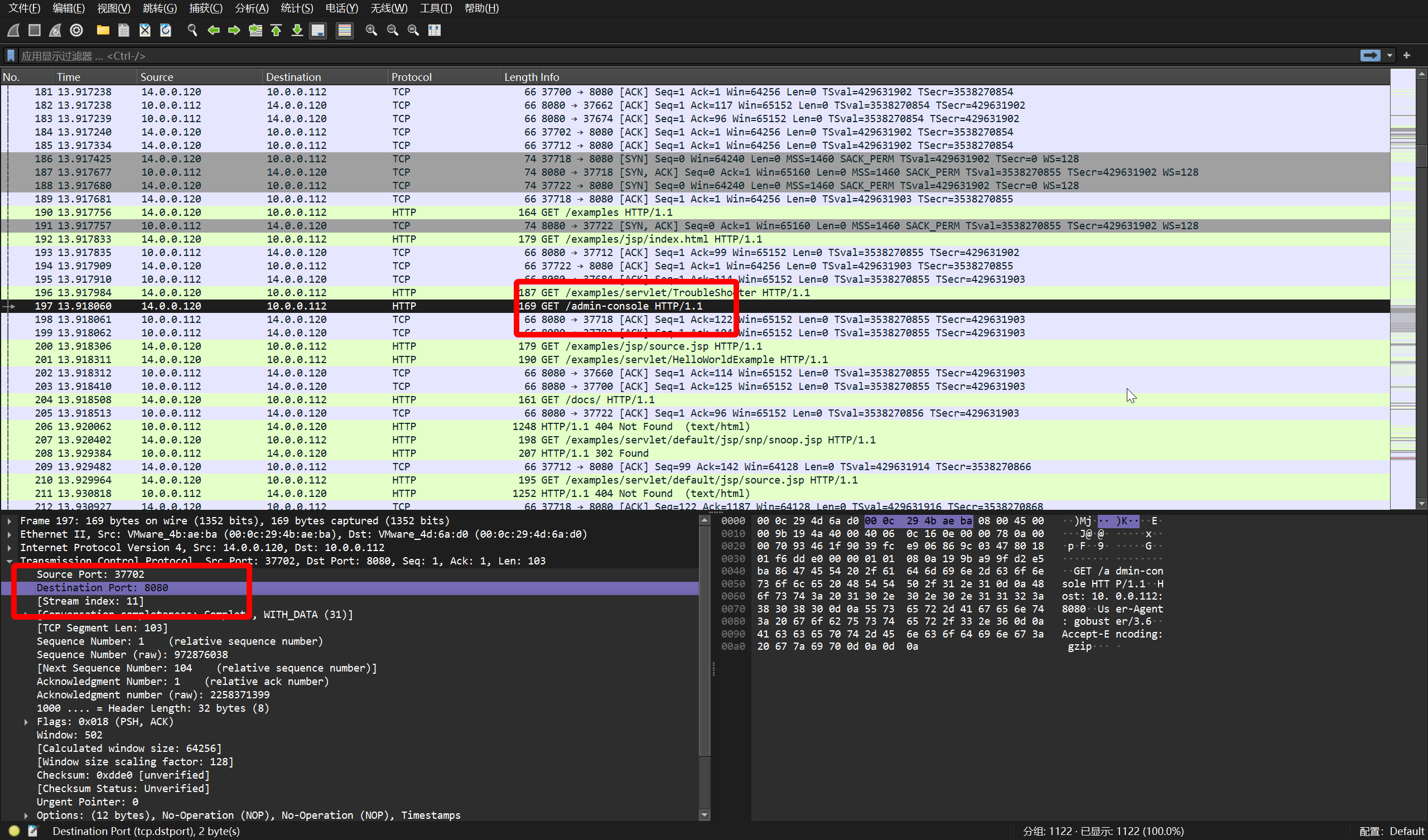
Task: Go forward in packet history
Action: point(234,30)
